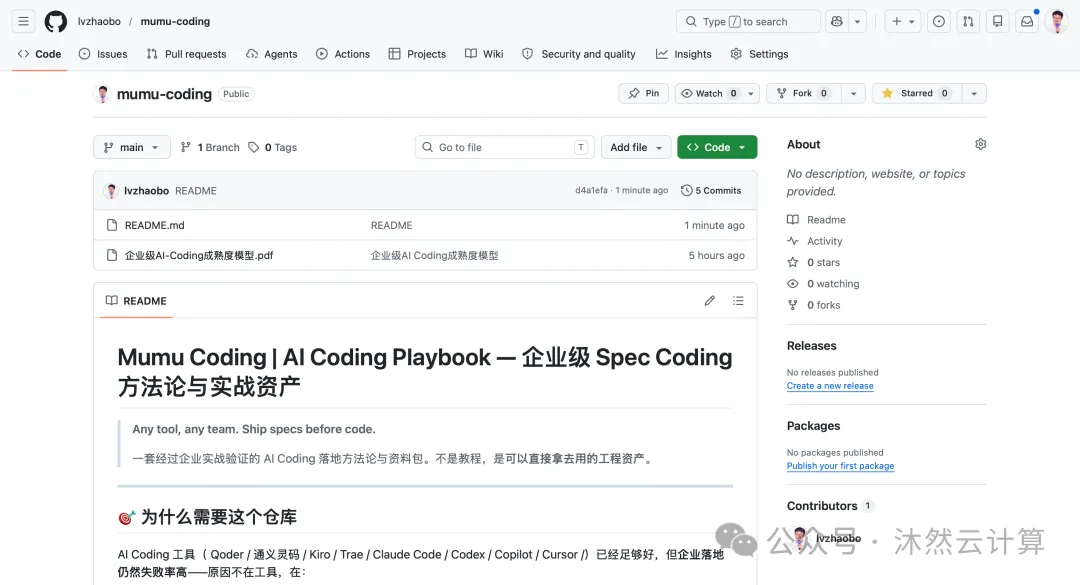
Task: View the 5 Commits history
Action: click(711, 190)
